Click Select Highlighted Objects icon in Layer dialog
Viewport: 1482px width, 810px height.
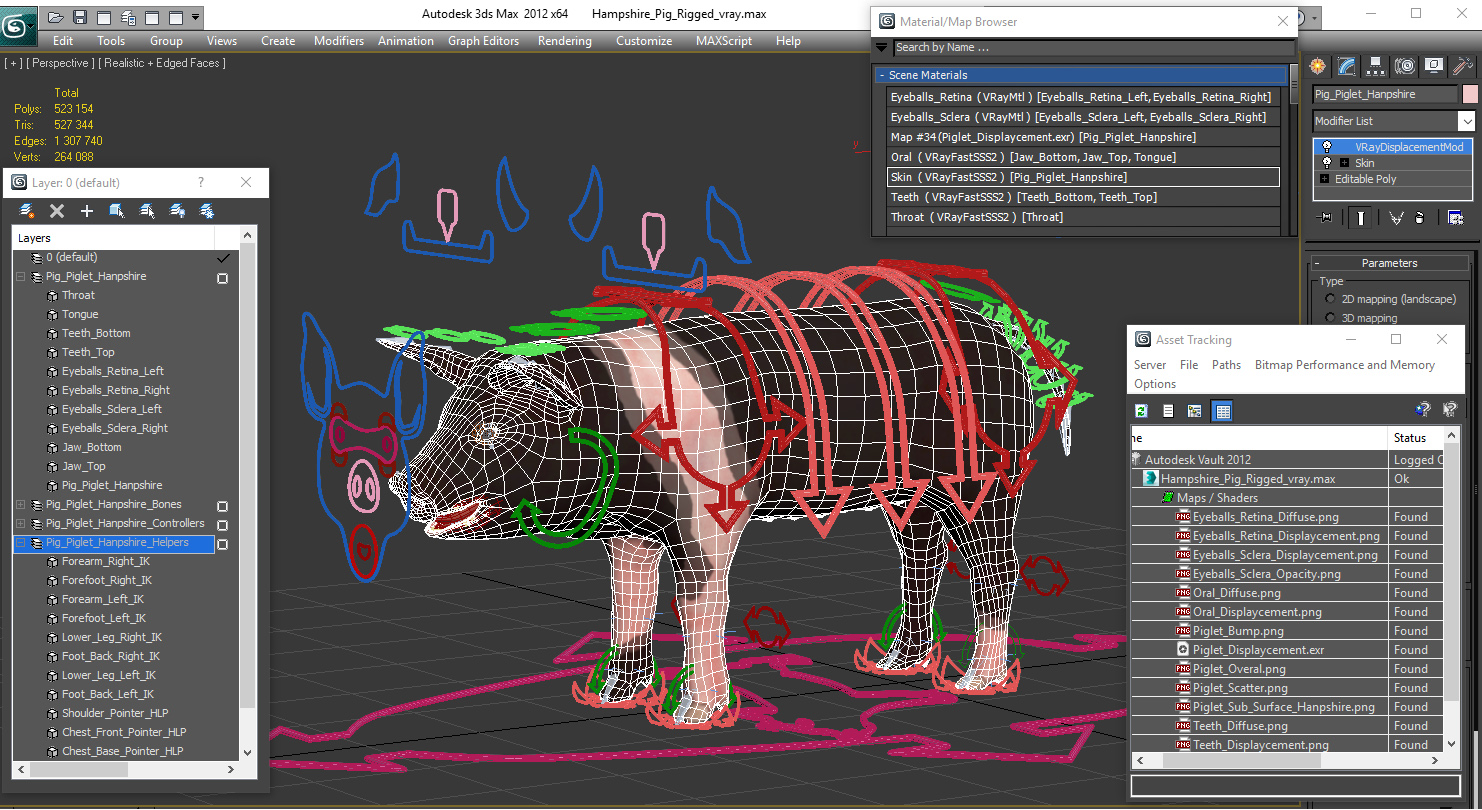(x=117, y=211)
